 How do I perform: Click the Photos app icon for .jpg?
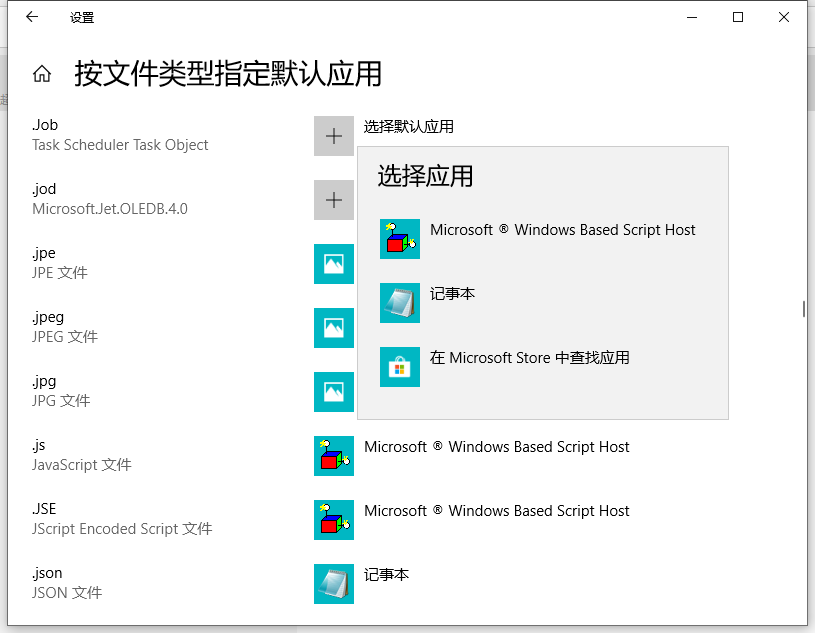point(334,392)
